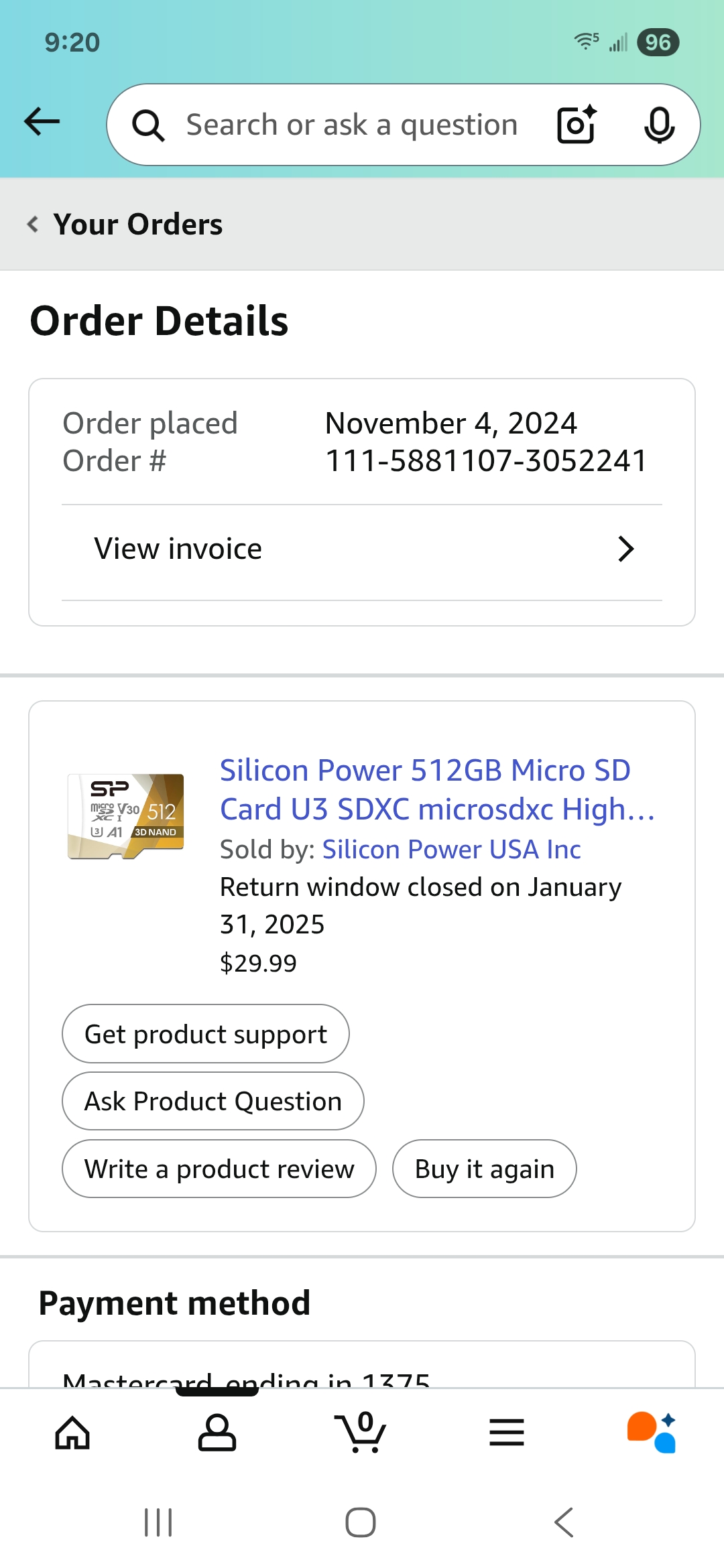
Task: Launch the Rufus AI assistant icon
Action: click(x=652, y=1433)
